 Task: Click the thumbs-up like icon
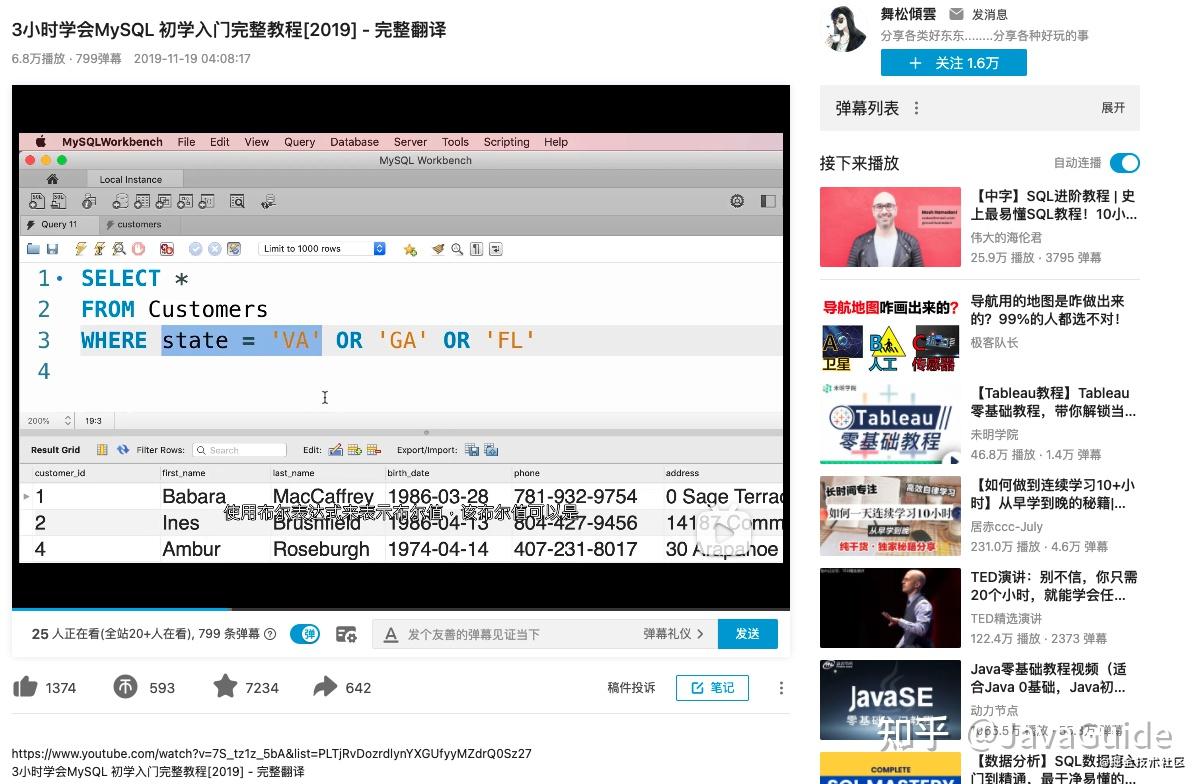point(25,686)
